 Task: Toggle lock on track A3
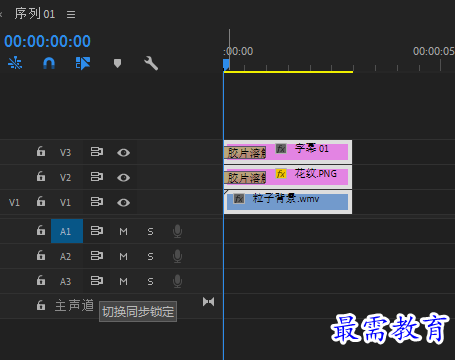pos(41,281)
